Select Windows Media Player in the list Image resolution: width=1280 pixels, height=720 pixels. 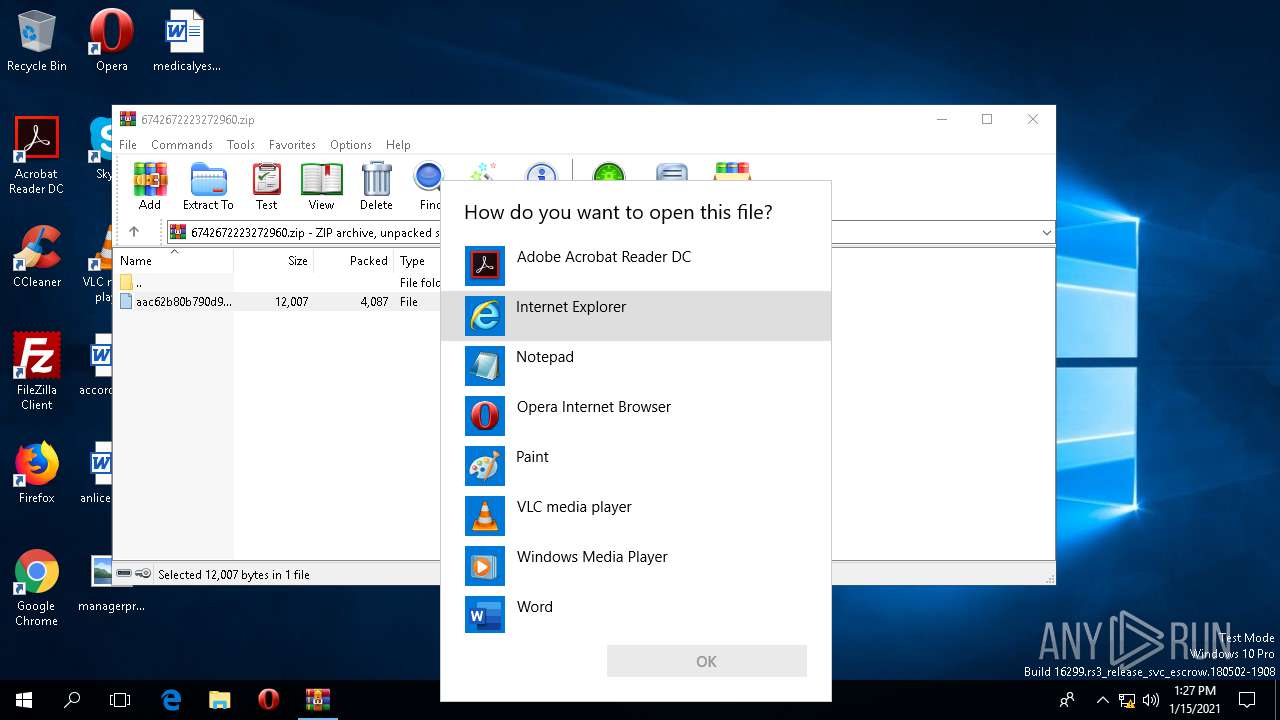[x=636, y=566]
